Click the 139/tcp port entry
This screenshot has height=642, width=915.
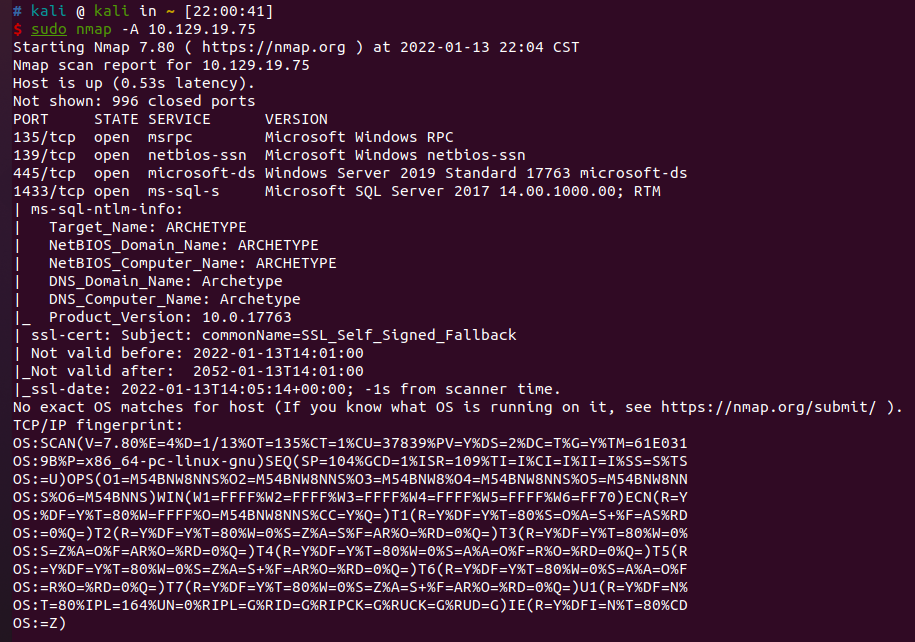(44, 155)
